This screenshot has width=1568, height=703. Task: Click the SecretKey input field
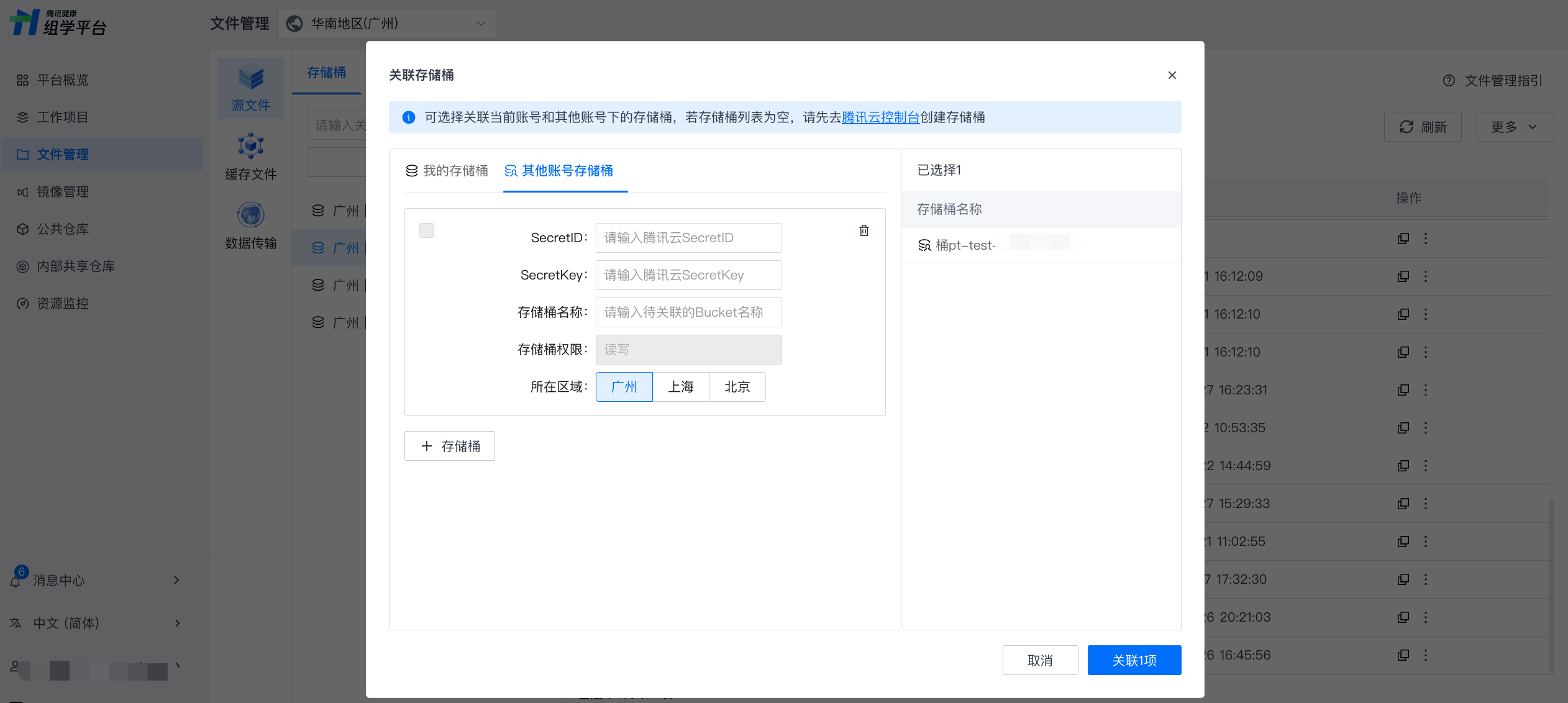coord(688,275)
